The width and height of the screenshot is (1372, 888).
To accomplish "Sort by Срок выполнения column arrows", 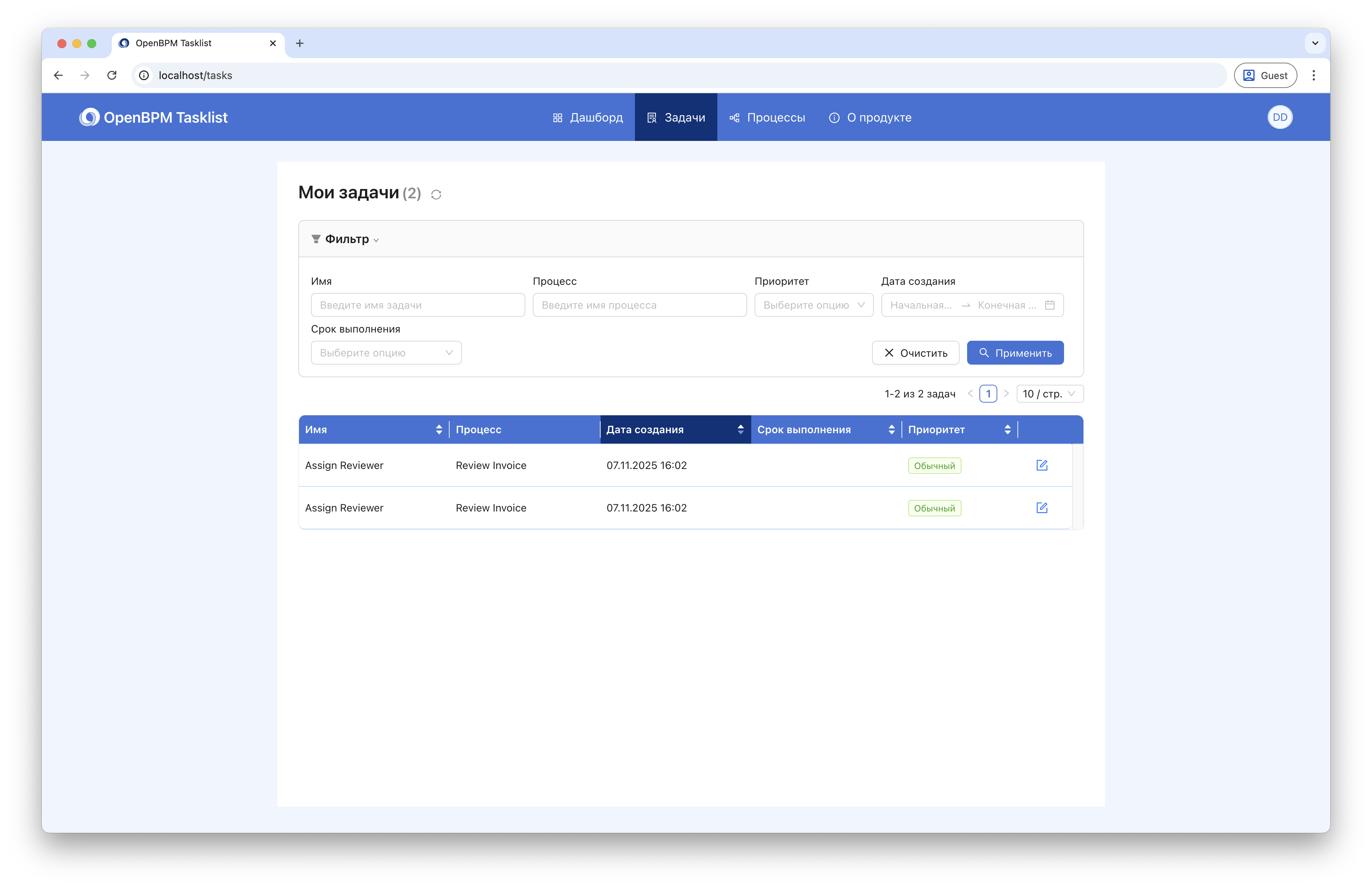I will (x=891, y=429).
